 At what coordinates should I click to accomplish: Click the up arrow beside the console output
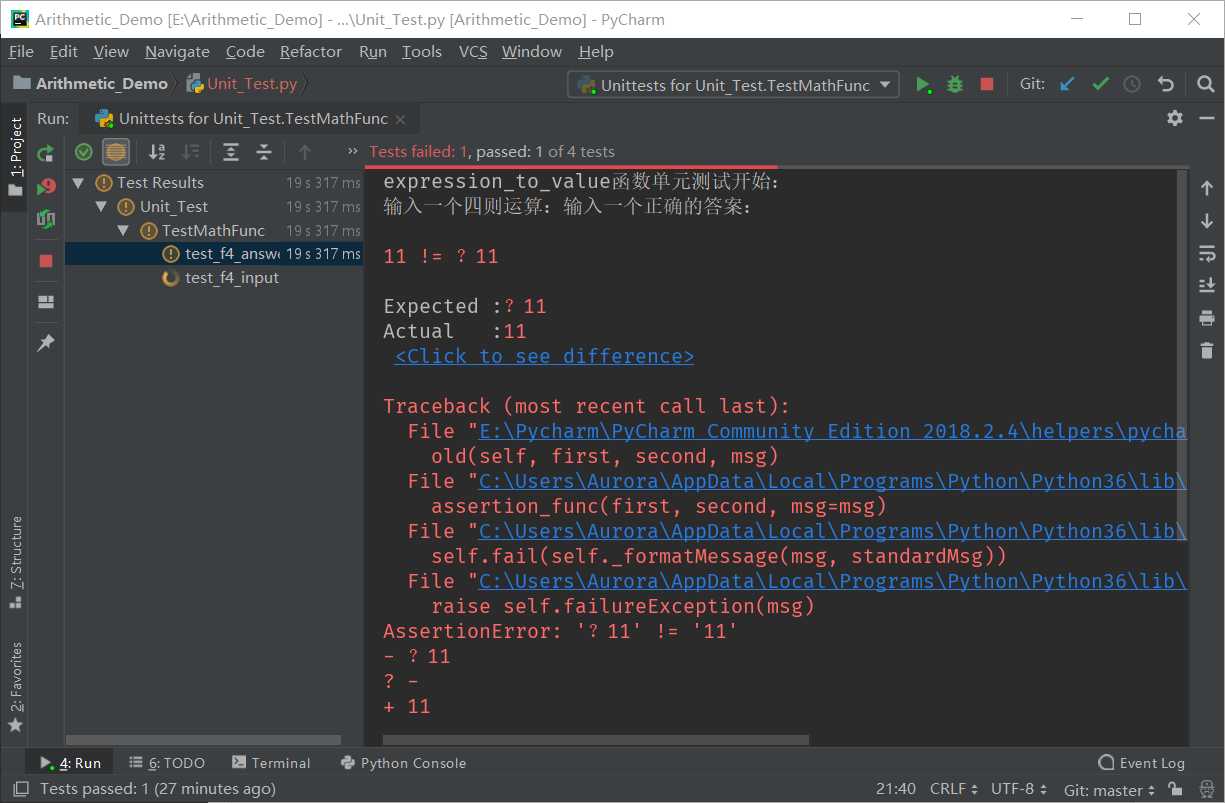click(1207, 188)
